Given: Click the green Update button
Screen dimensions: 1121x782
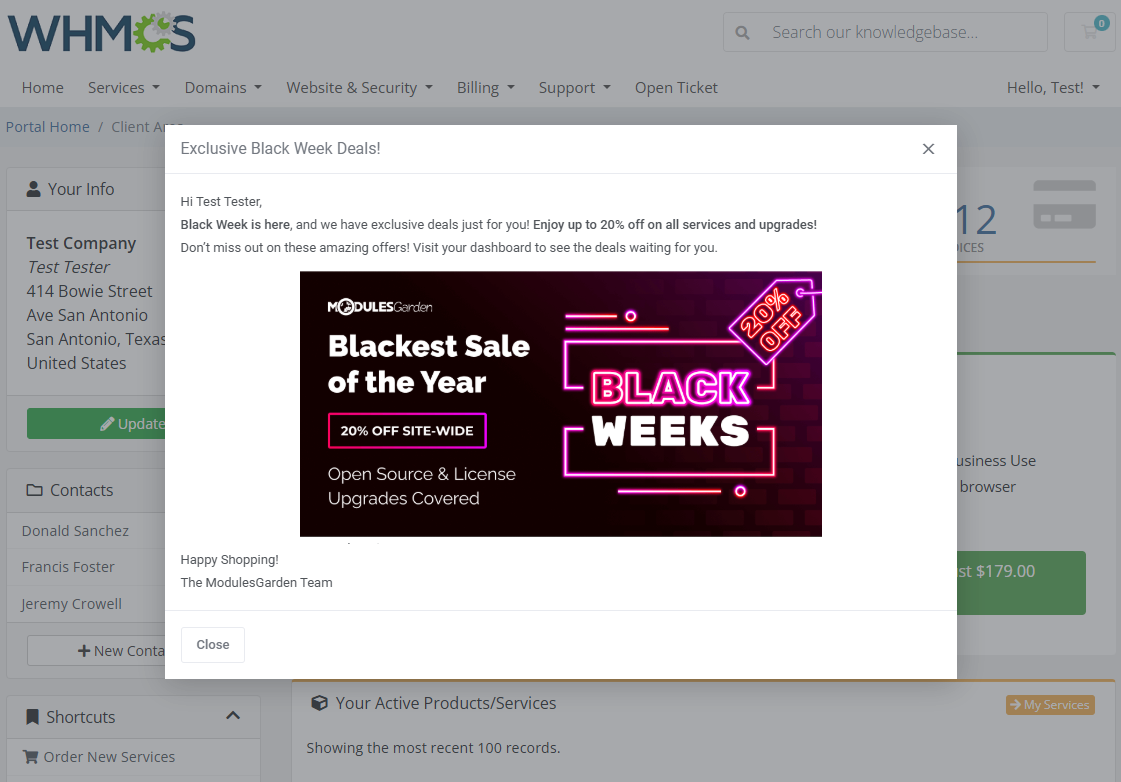Looking at the screenshot, I should (x=97, y=424).
